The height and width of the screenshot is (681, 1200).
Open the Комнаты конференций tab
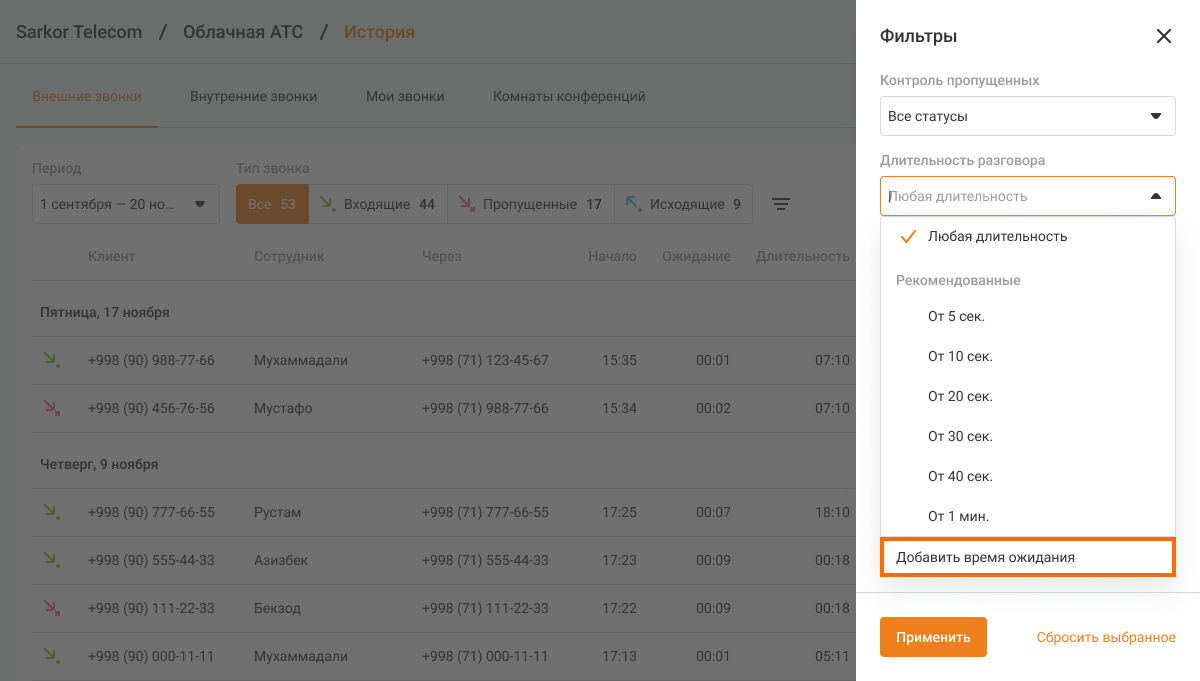(569, 97)
